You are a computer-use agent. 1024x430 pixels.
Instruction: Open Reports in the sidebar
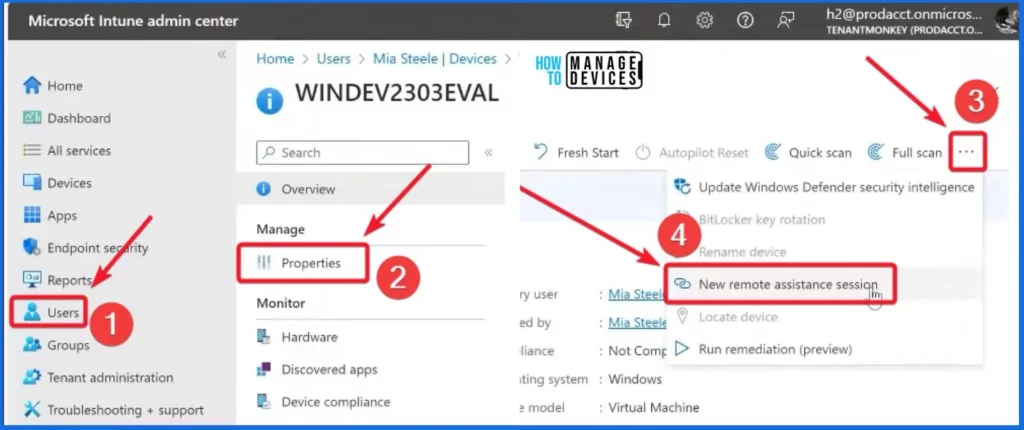click(57, 280)
